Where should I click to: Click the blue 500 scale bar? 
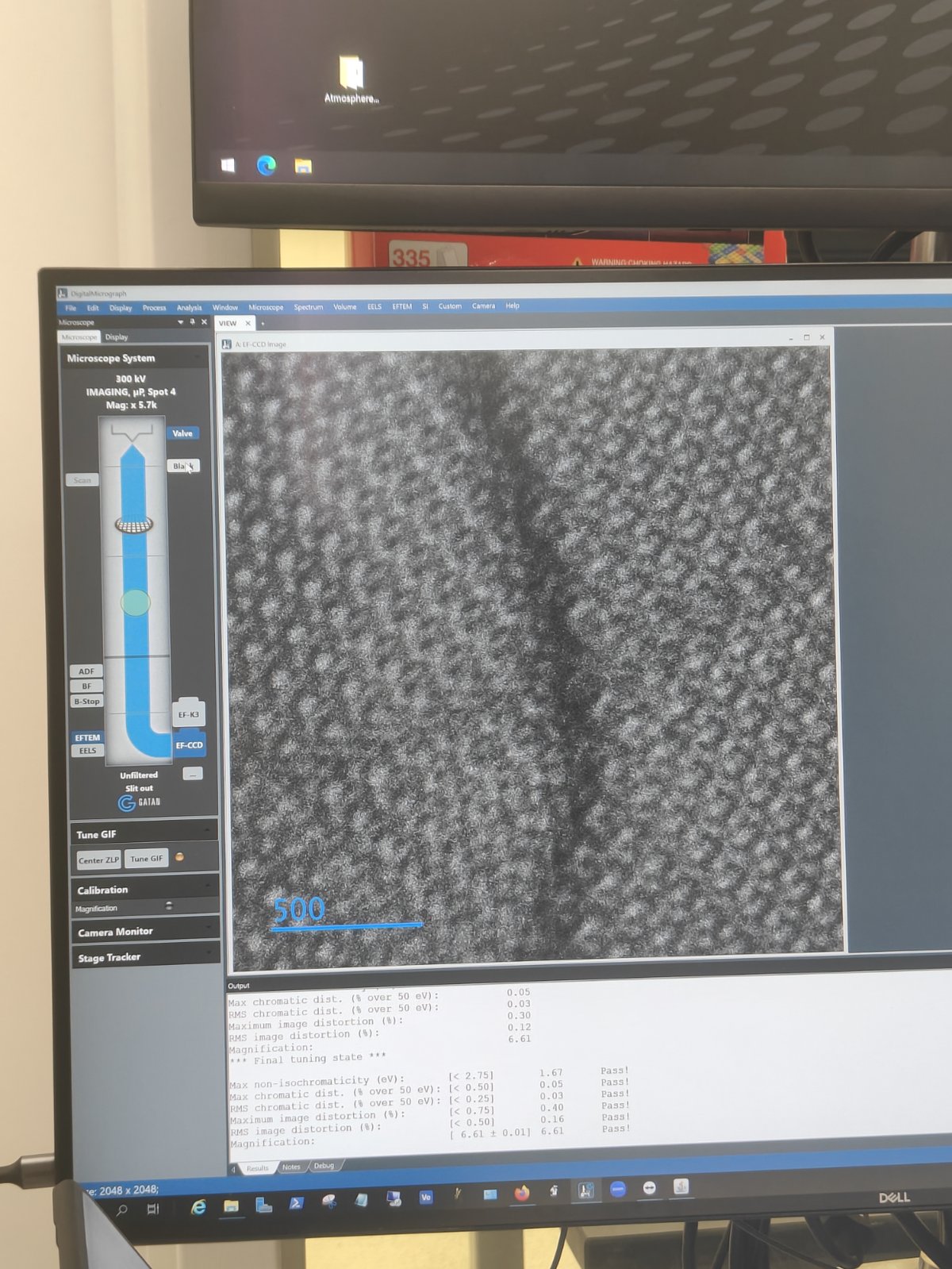pyautogui.click(x=345, y=913)
